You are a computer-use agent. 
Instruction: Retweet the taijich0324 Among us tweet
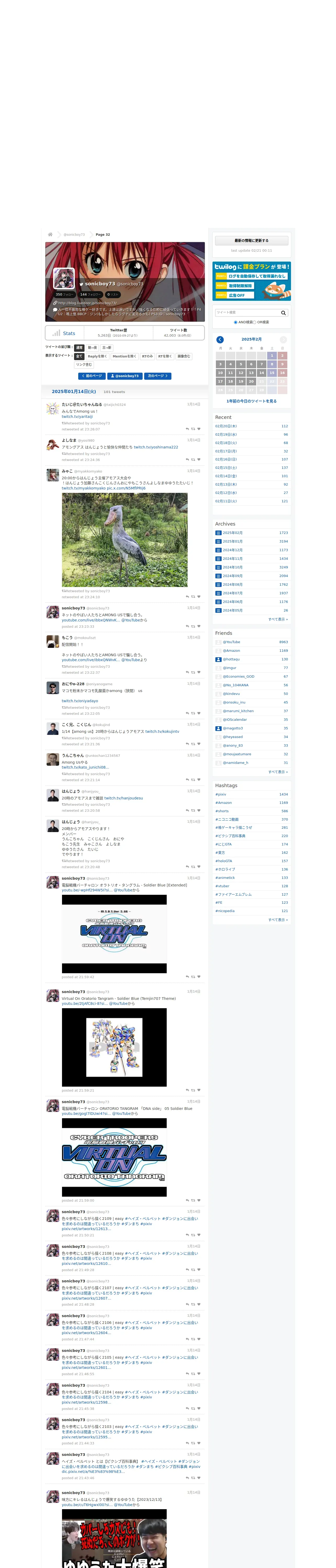(193, 429)
